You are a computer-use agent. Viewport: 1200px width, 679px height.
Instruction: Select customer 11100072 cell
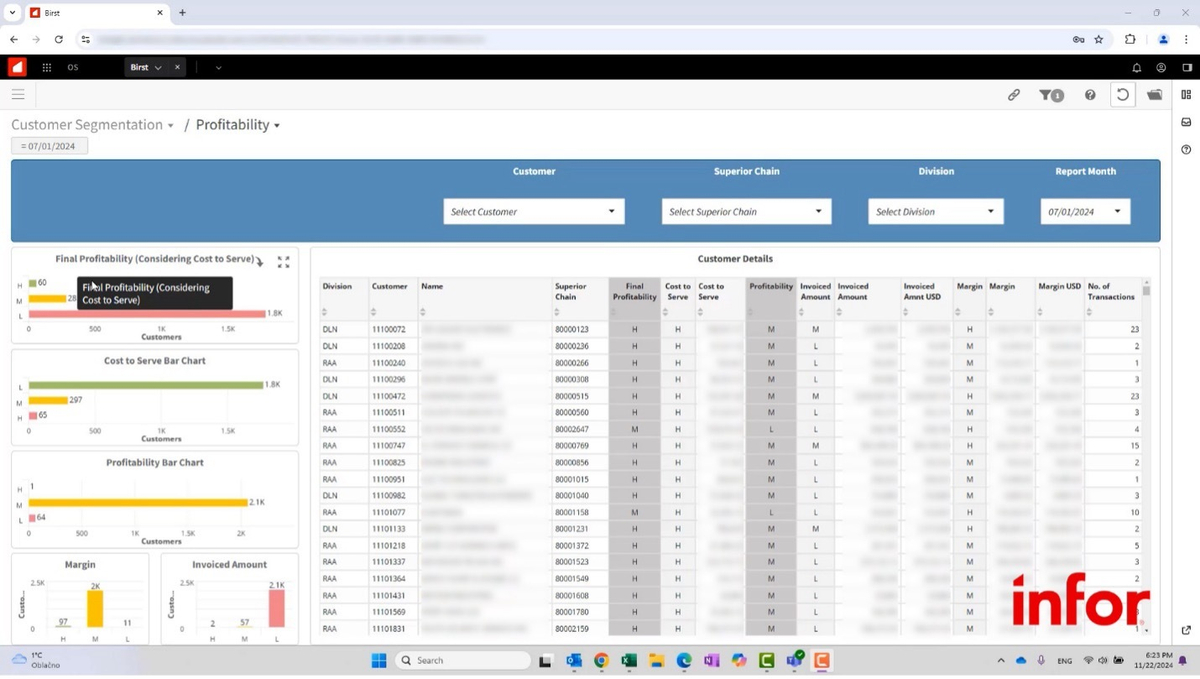[389, 329]
